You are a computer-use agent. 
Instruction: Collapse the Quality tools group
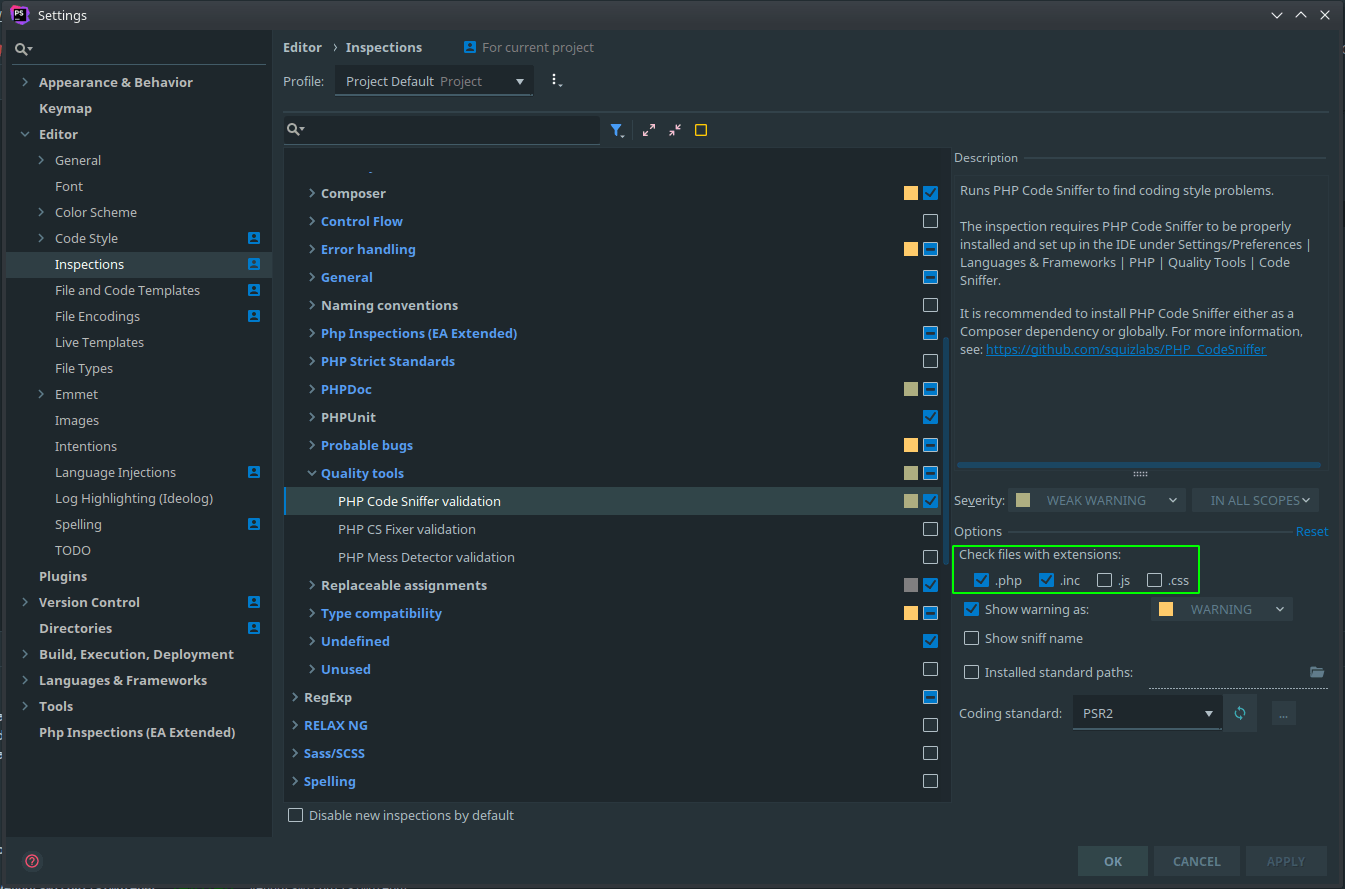tap(313, 473)
